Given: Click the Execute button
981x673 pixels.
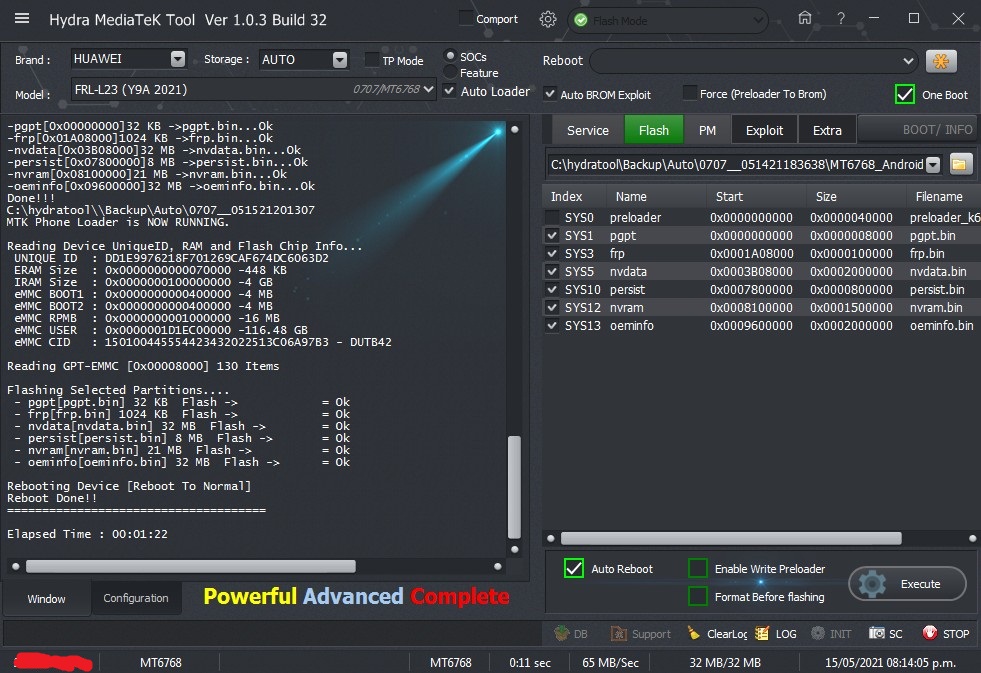Looking at the screenshot, I should click(x=907, y=584).
